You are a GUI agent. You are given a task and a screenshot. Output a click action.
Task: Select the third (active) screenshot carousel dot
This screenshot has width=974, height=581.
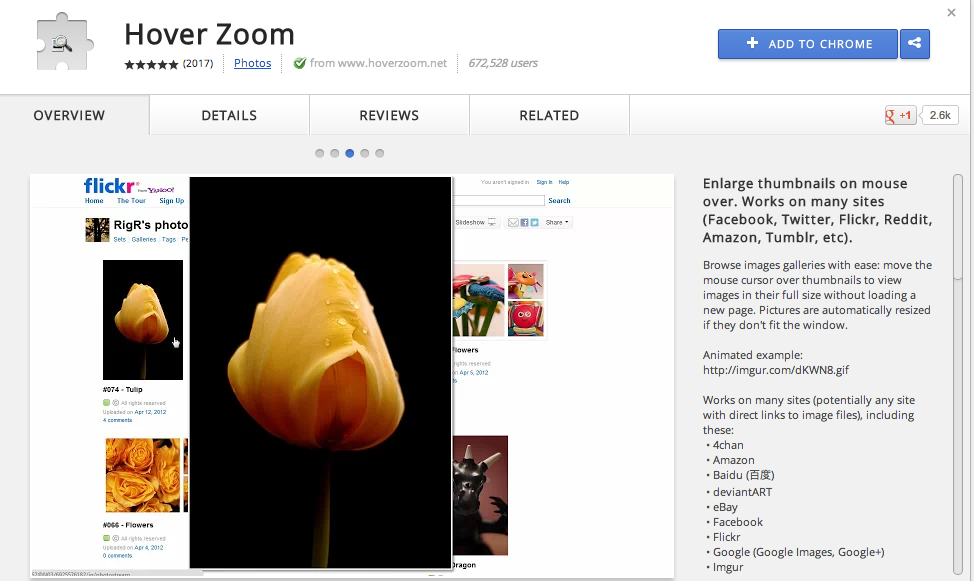[350, 153]
